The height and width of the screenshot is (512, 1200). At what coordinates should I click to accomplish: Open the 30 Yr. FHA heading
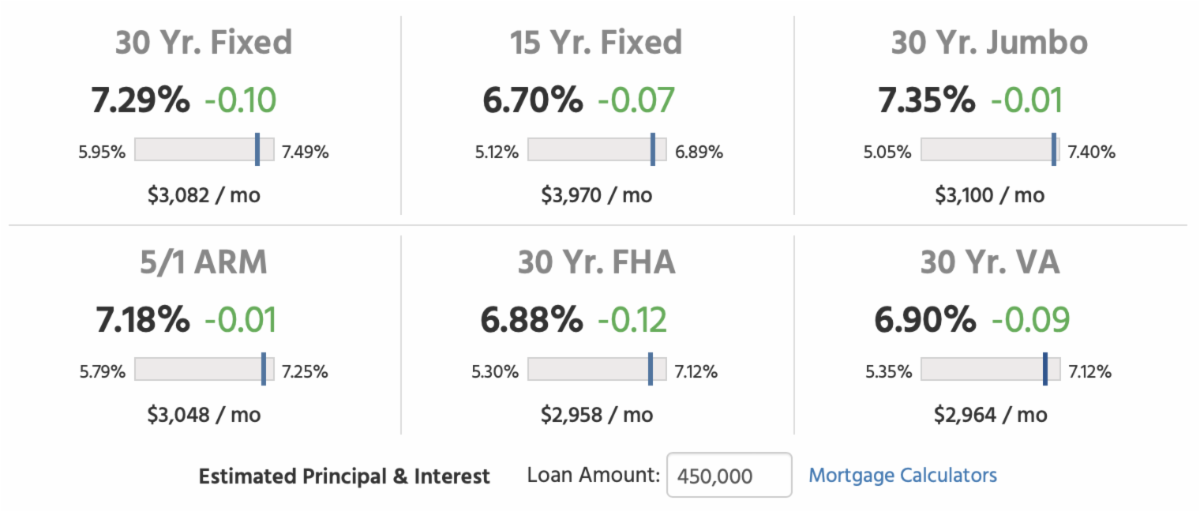[596, 262]
